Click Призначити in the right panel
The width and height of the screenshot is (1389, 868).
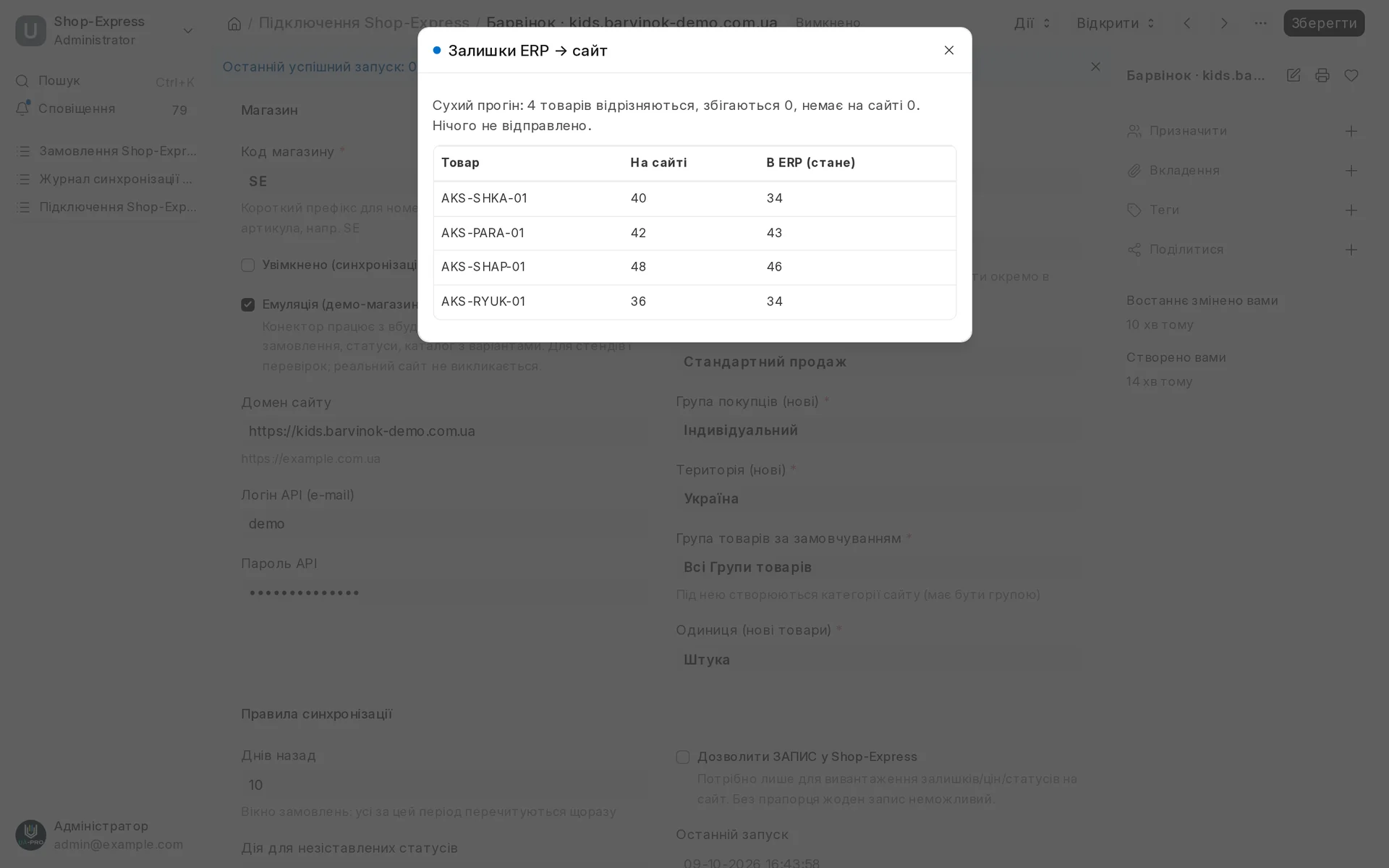1188,131
